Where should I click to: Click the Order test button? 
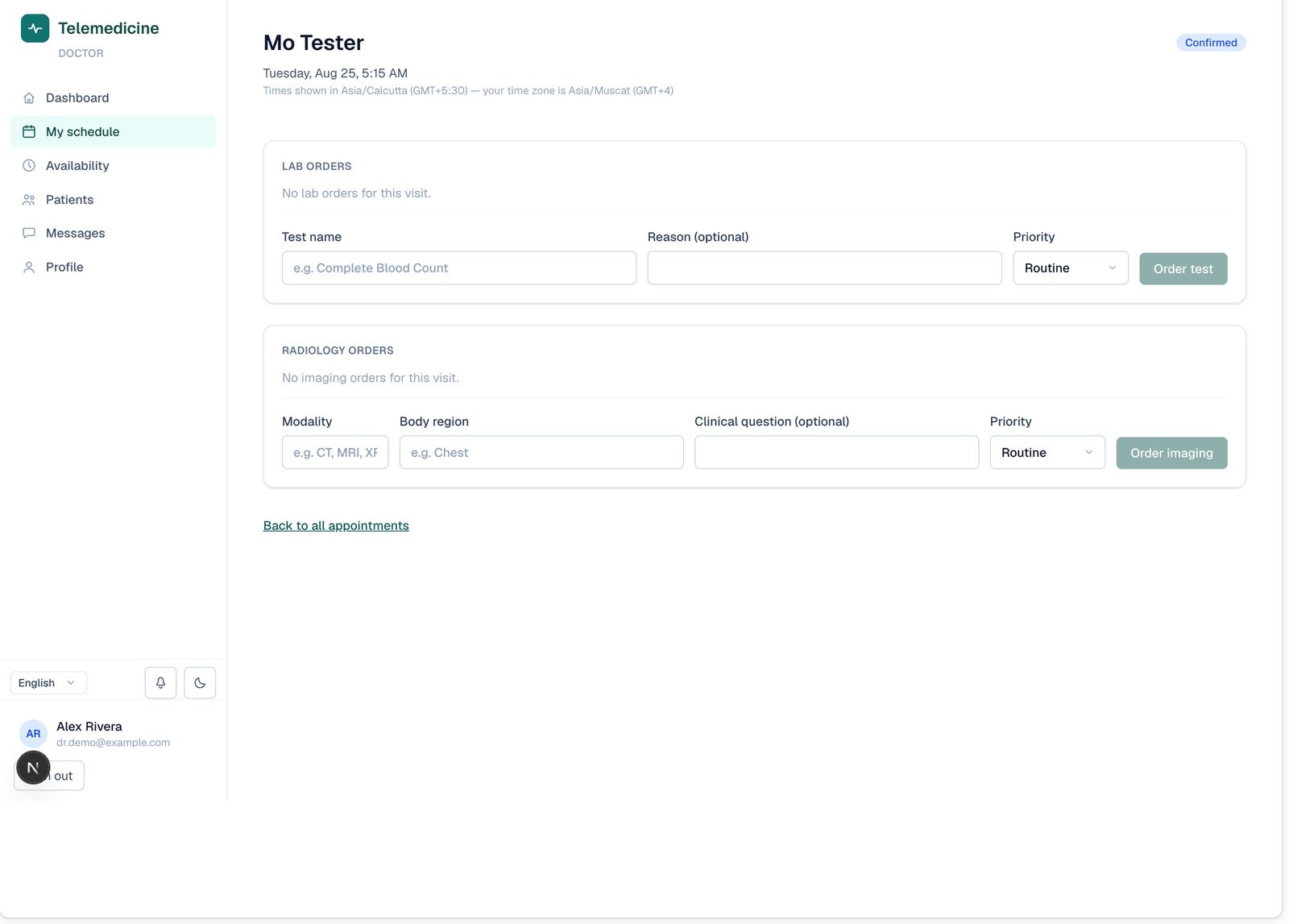tap(1183, 269)
